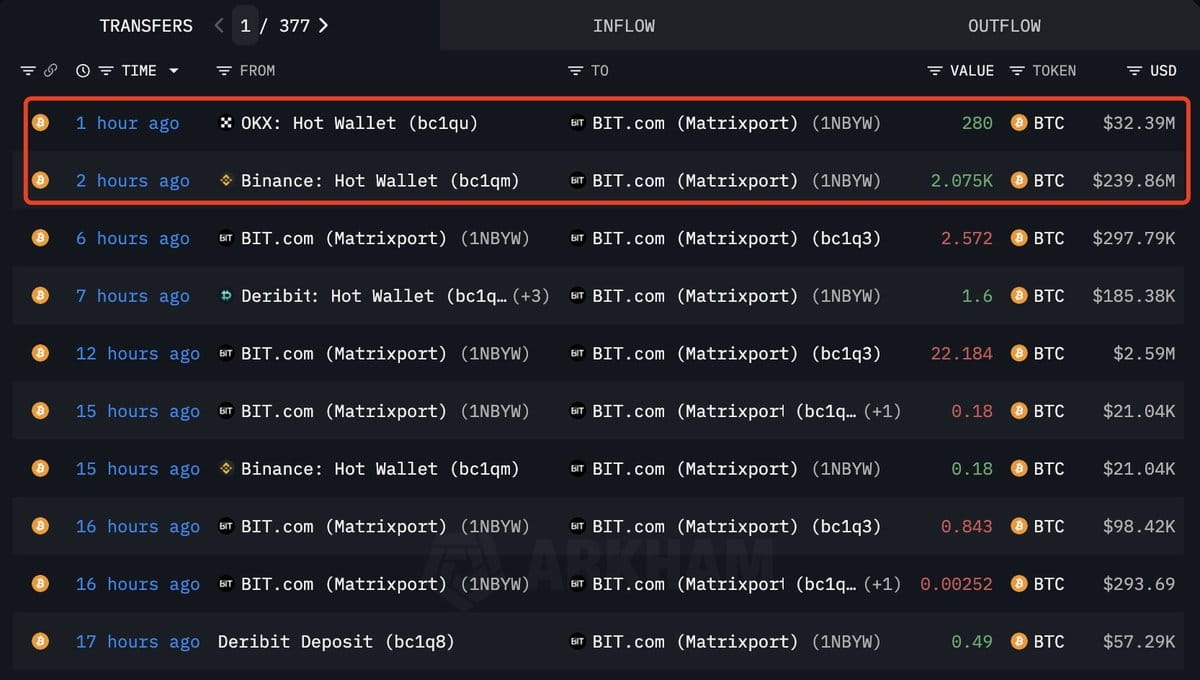Click the filter icon next to TO column
Screen dimensions: 1200x680
pyautogui.click(x=576, y=71)
